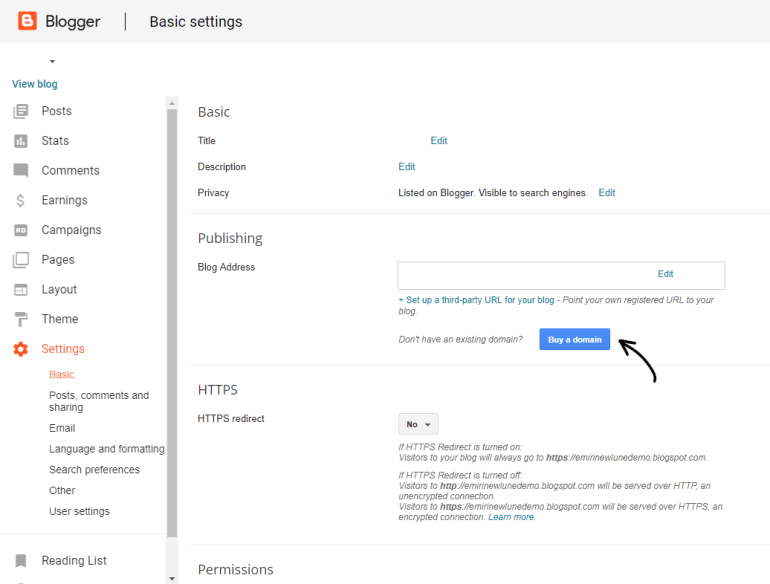The image size is (770, 584).
Task: Open Posts, comments and sharing settings
Action: pos(99,401)
